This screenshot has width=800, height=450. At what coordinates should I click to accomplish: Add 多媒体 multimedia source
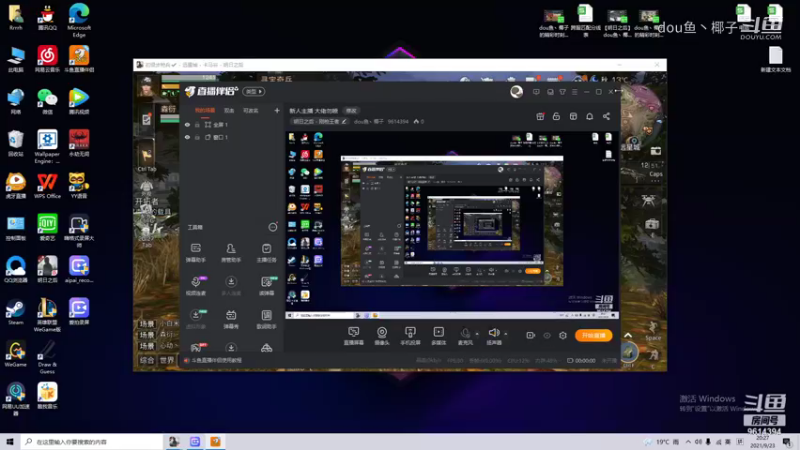[438, 336]
